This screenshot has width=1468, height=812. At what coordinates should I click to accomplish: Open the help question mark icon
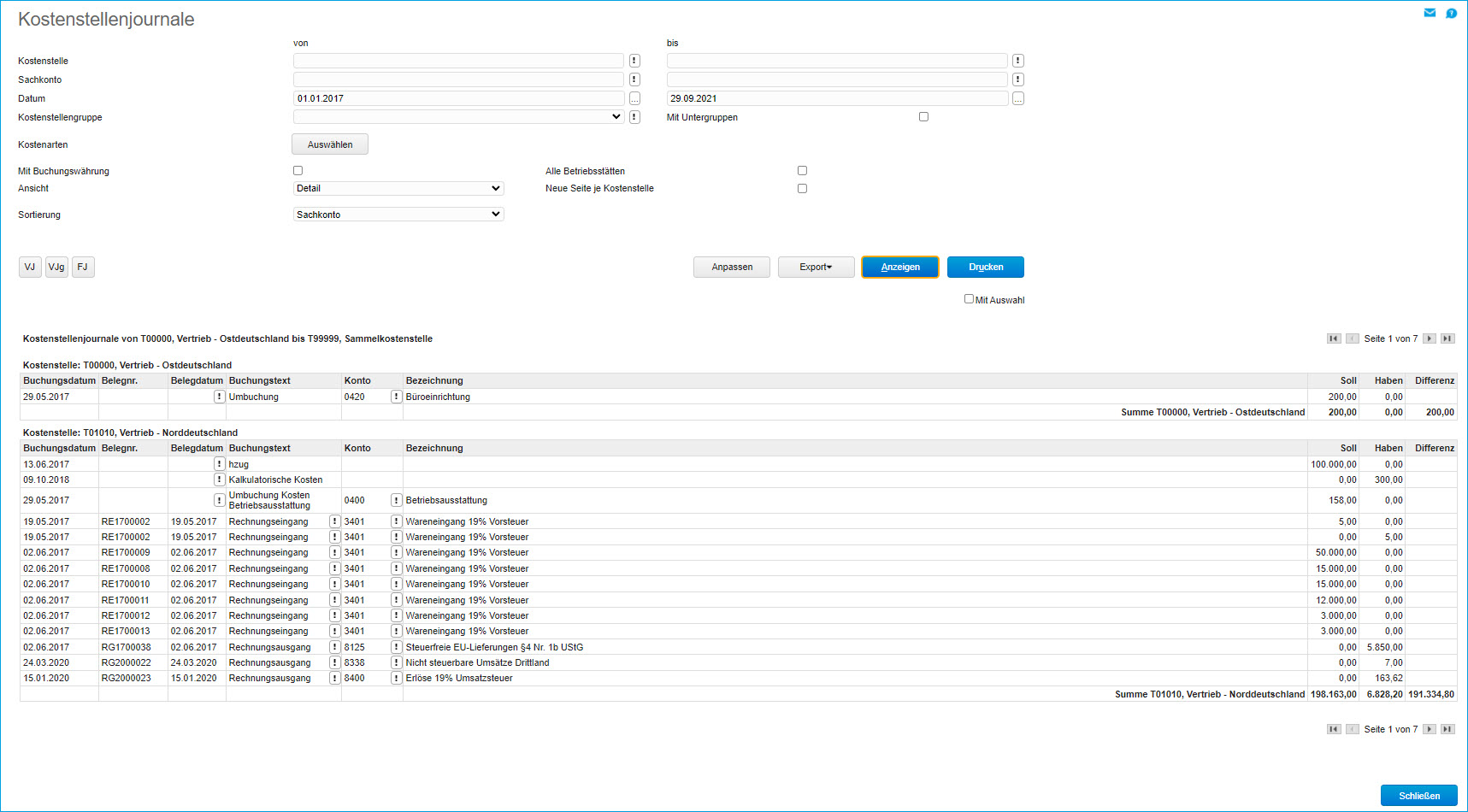click(x=1451, y=13)
